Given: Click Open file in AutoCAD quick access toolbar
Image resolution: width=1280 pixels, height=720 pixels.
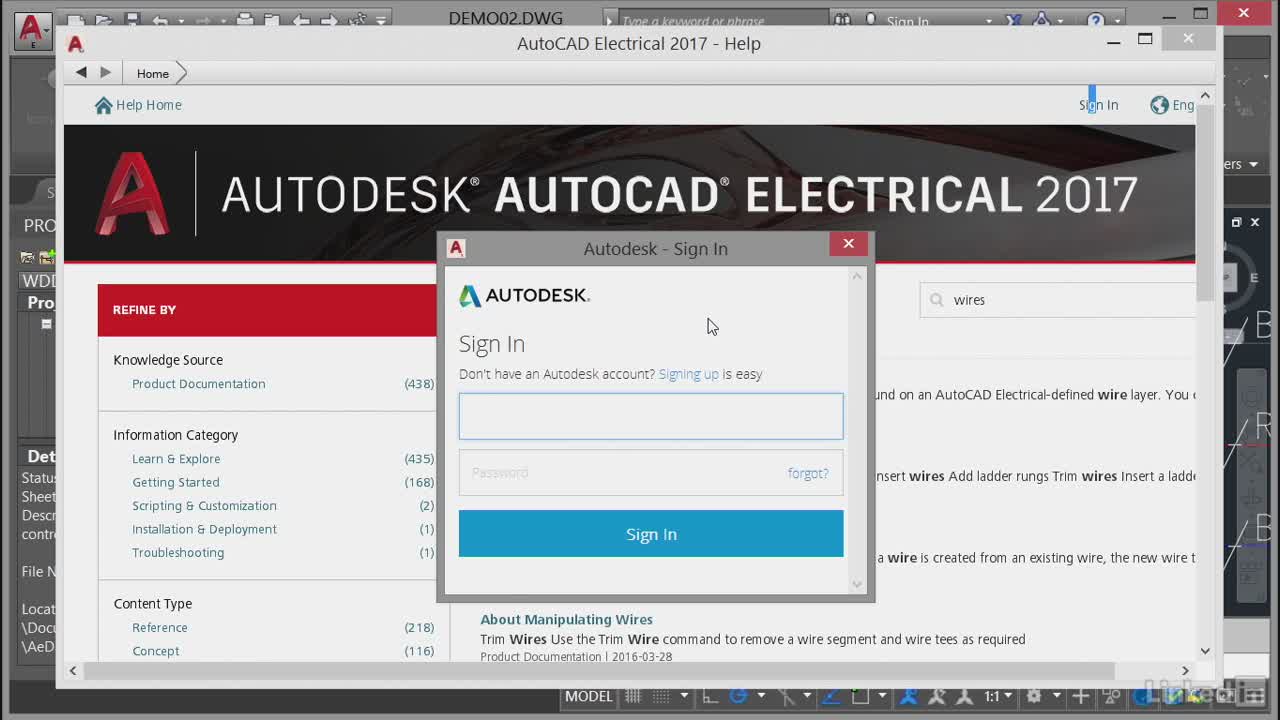Looking at the screenshot, I should click(103, 20).
